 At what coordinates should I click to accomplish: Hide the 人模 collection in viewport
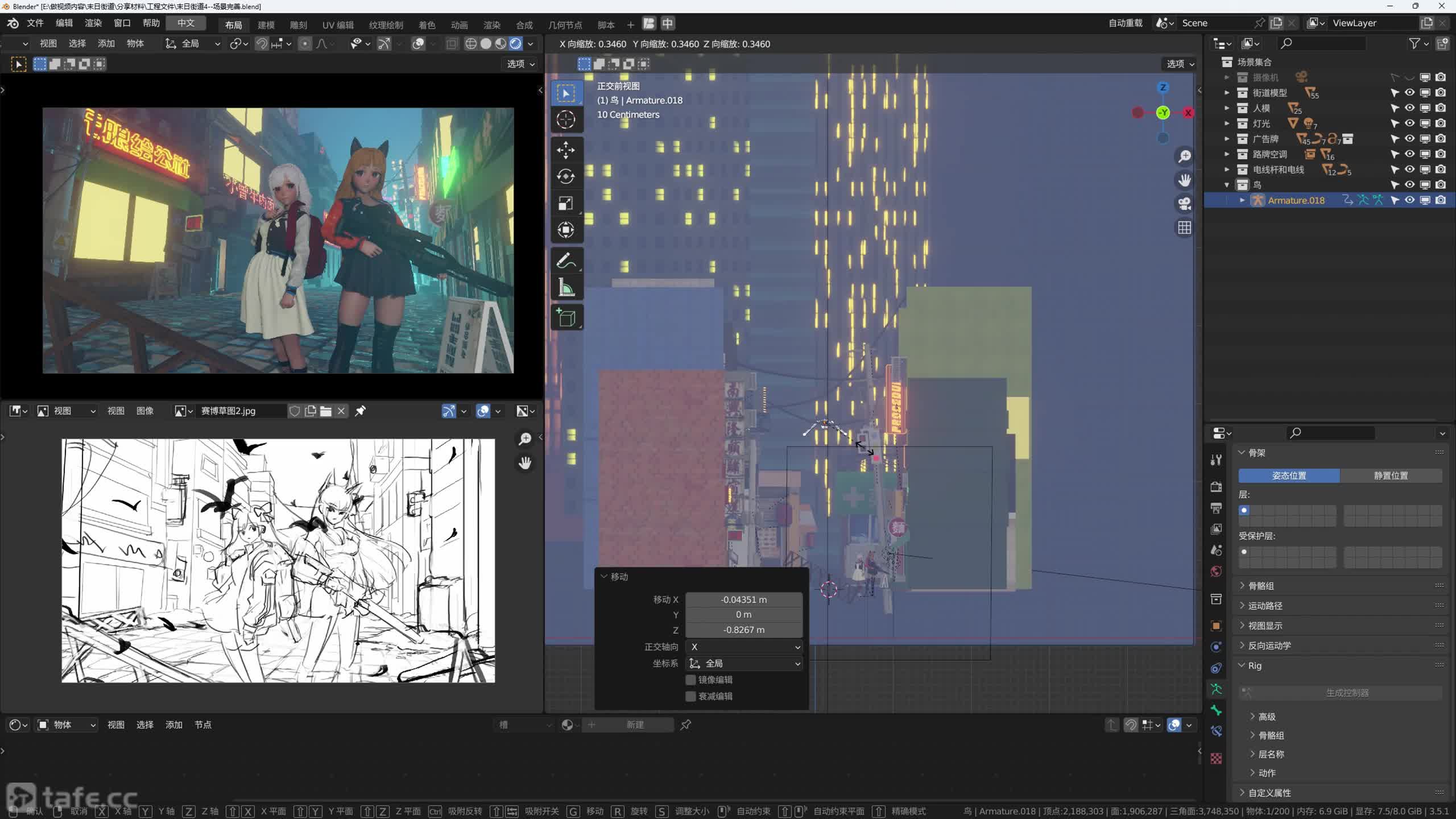1410,108
